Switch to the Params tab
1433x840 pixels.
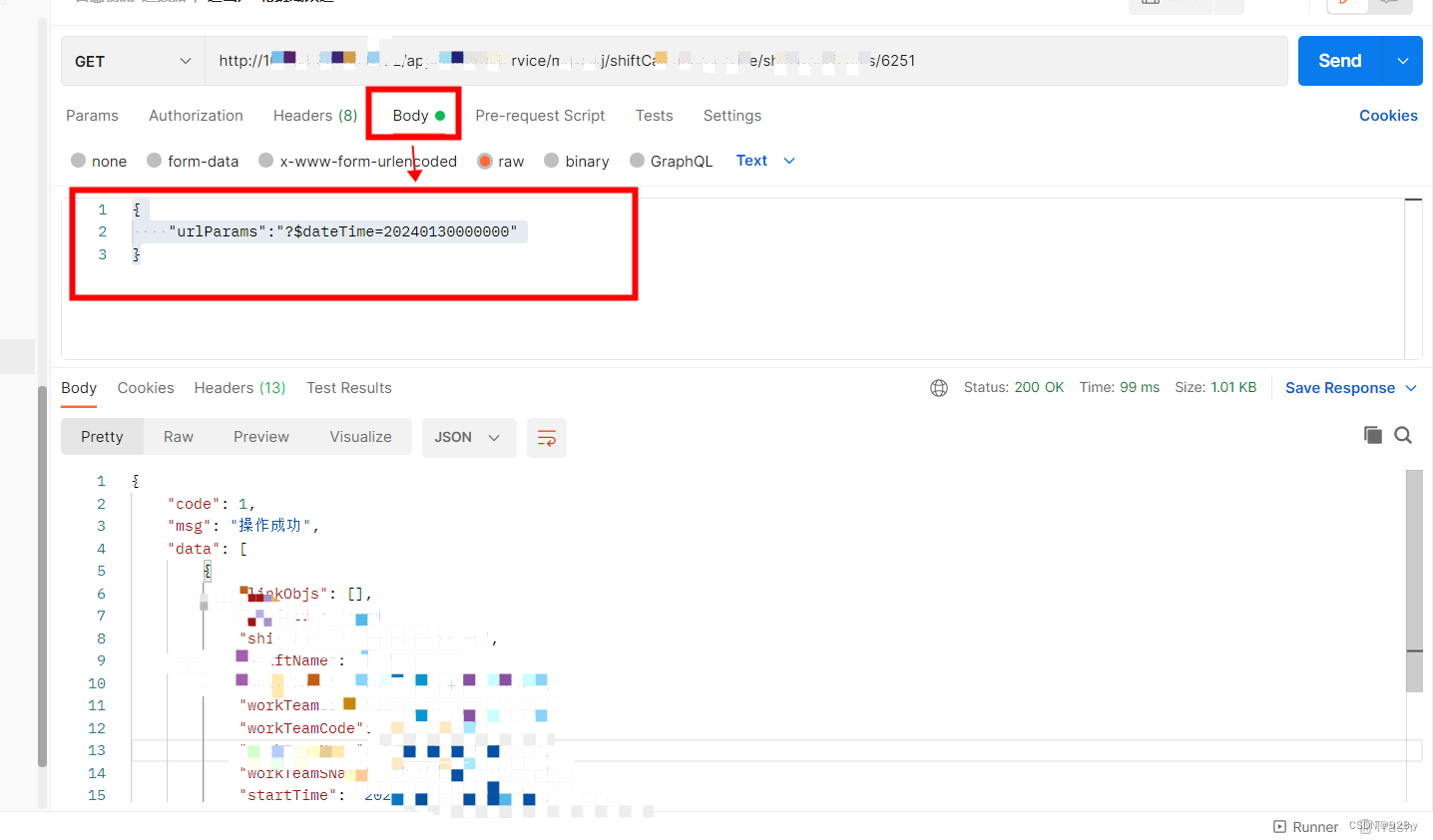coord(92,116)
